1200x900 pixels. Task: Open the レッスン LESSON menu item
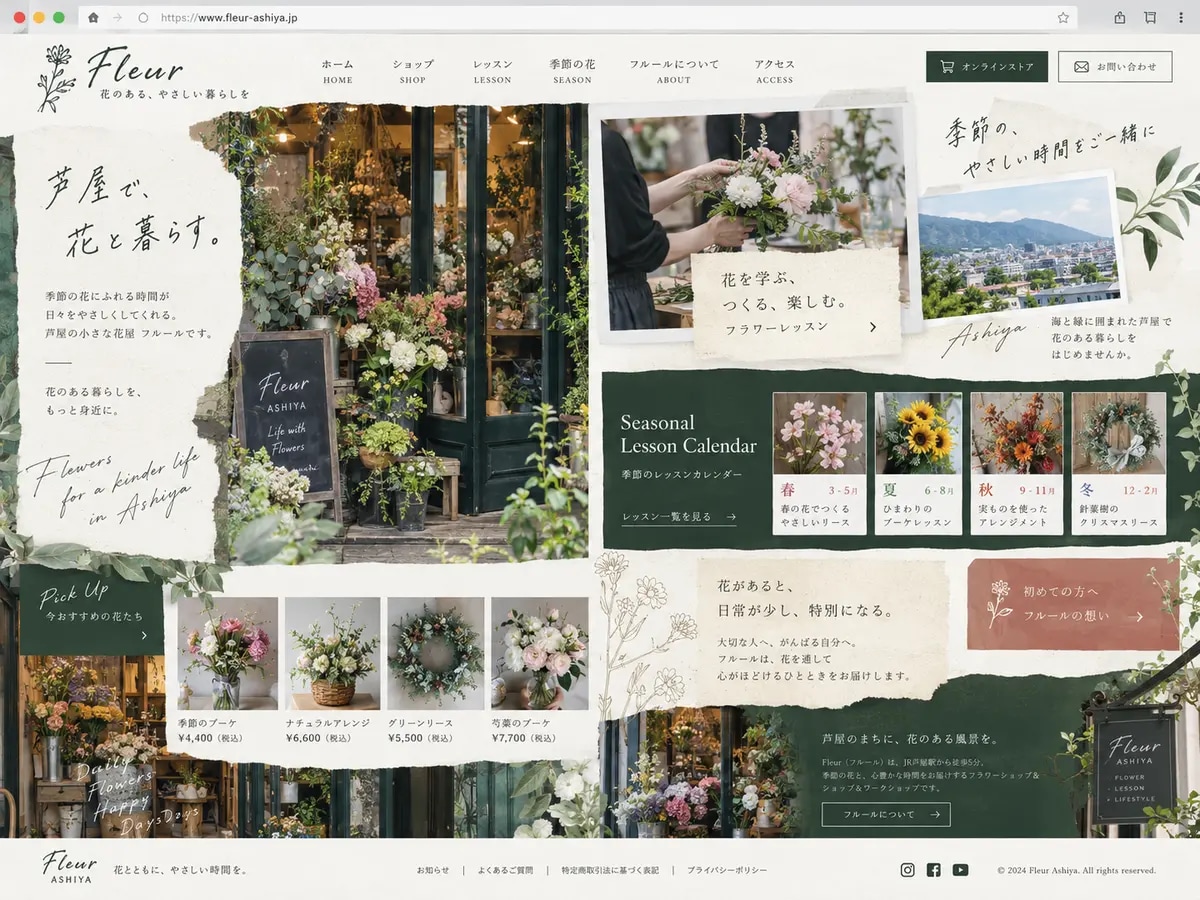point(492,71)
